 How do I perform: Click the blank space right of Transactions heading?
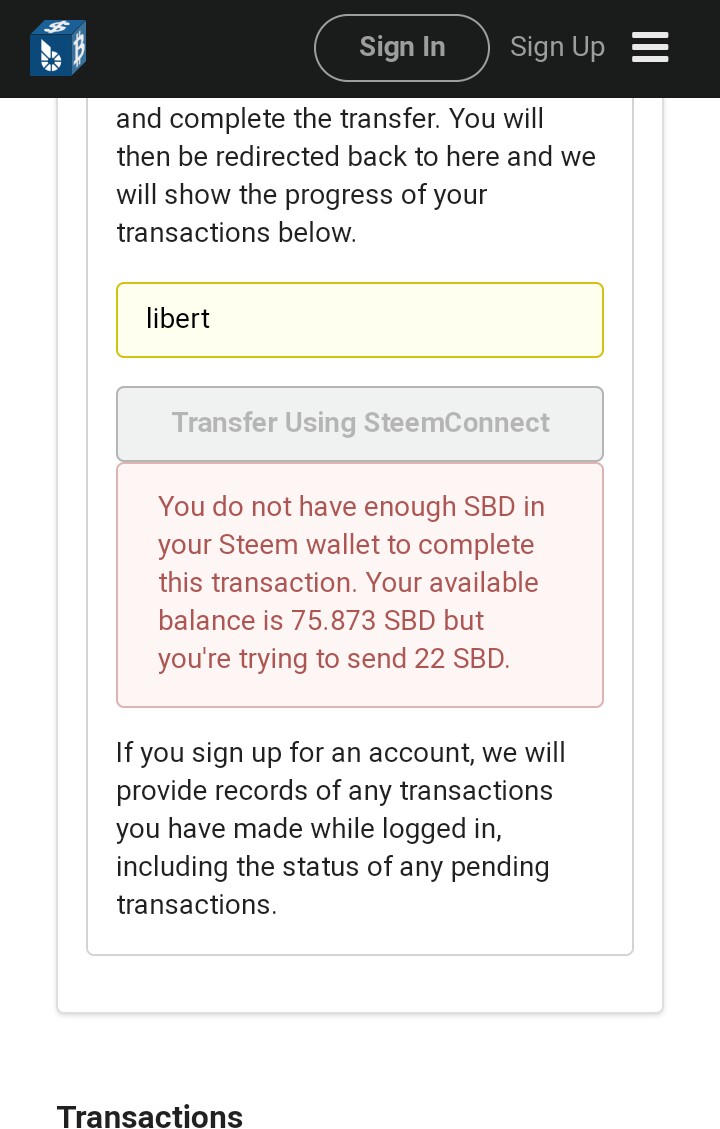click(x=480, y=1116)
